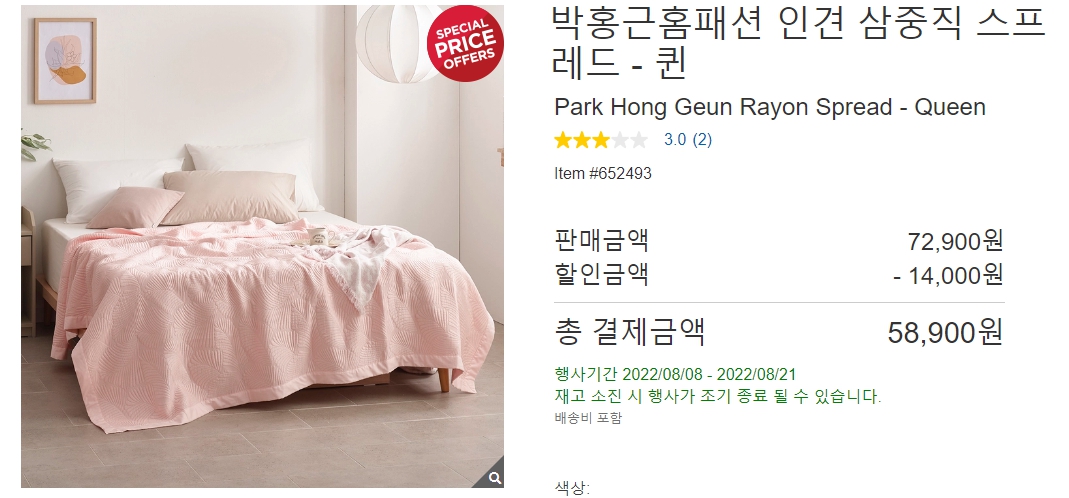Click the pink bedspread product photo
The width and height of the screenshot is (1069, 498).
262,246
